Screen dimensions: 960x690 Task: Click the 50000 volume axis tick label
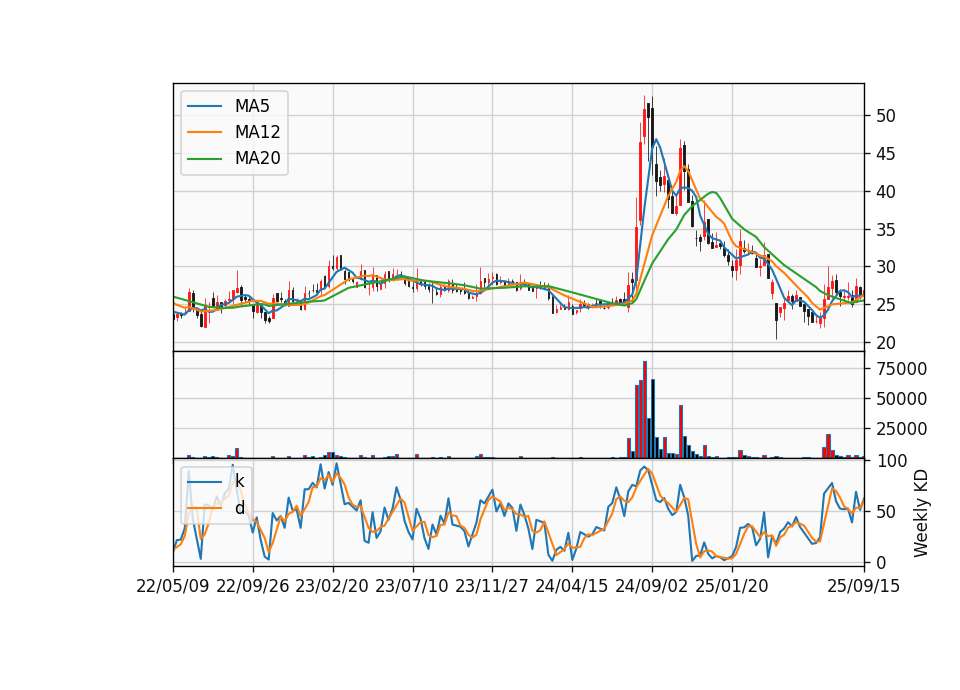[x=901, y=399]
